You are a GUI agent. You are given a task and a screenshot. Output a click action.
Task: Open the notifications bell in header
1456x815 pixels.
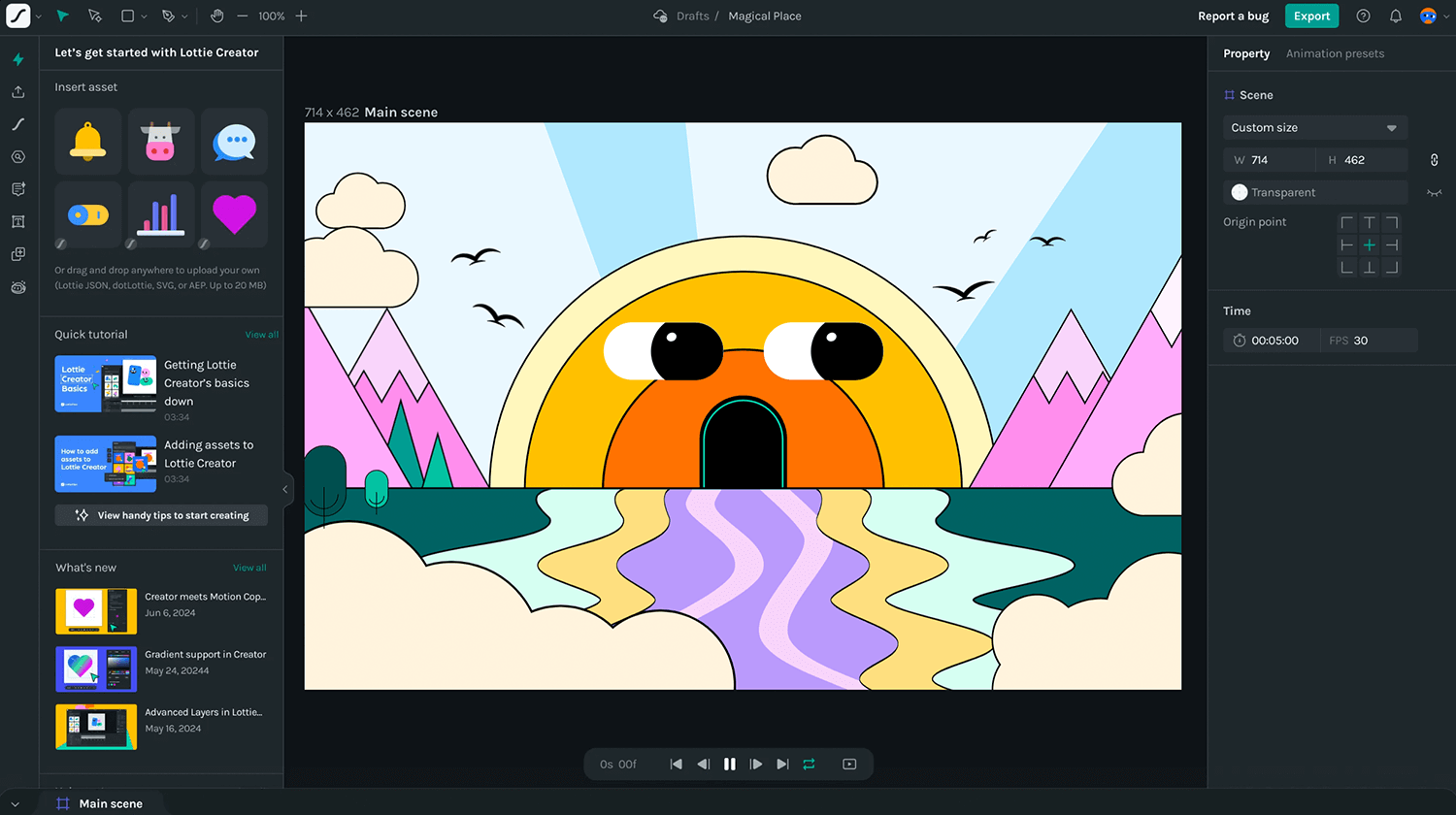(1395, 16)
